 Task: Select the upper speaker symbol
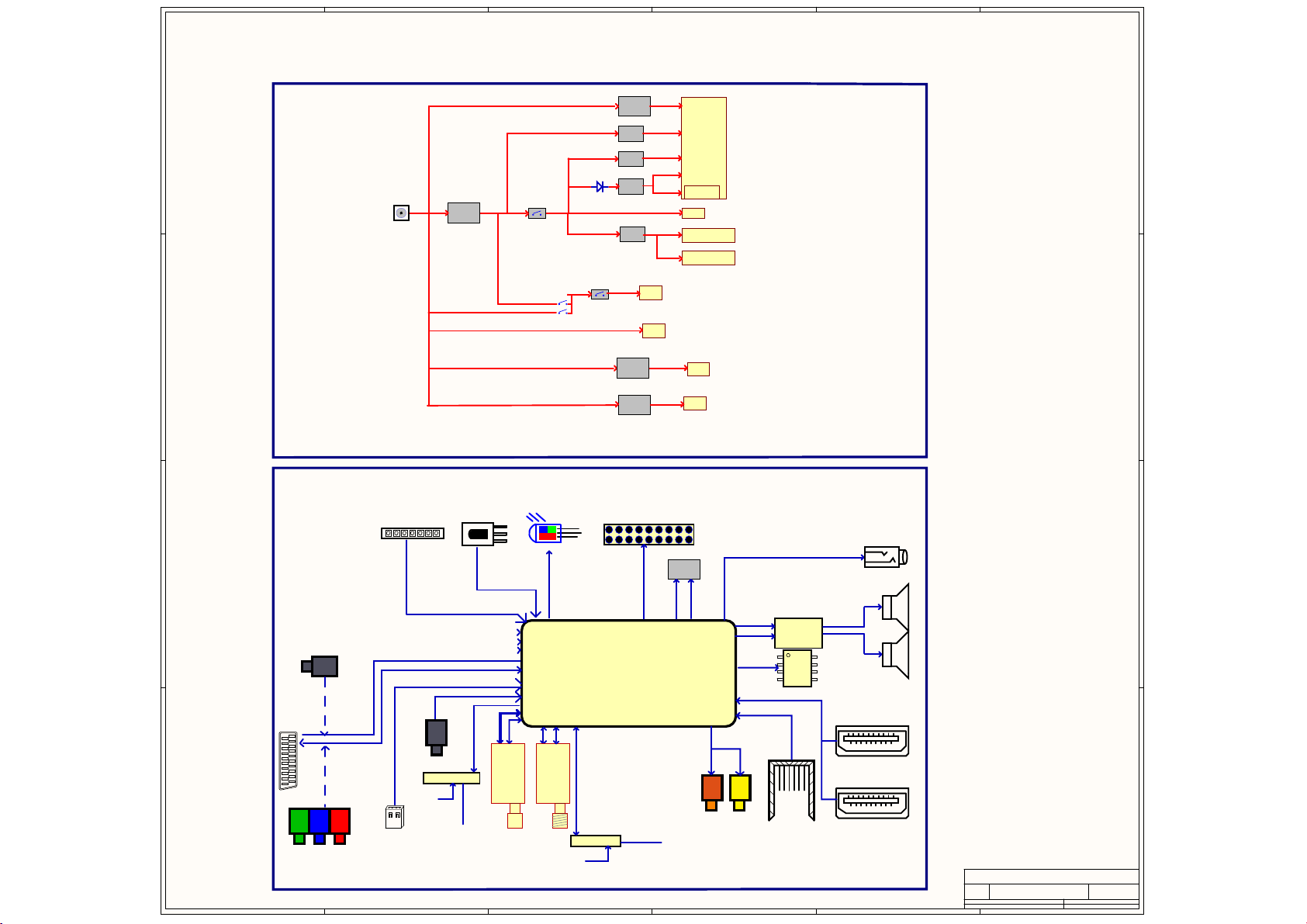click(894, 607)
